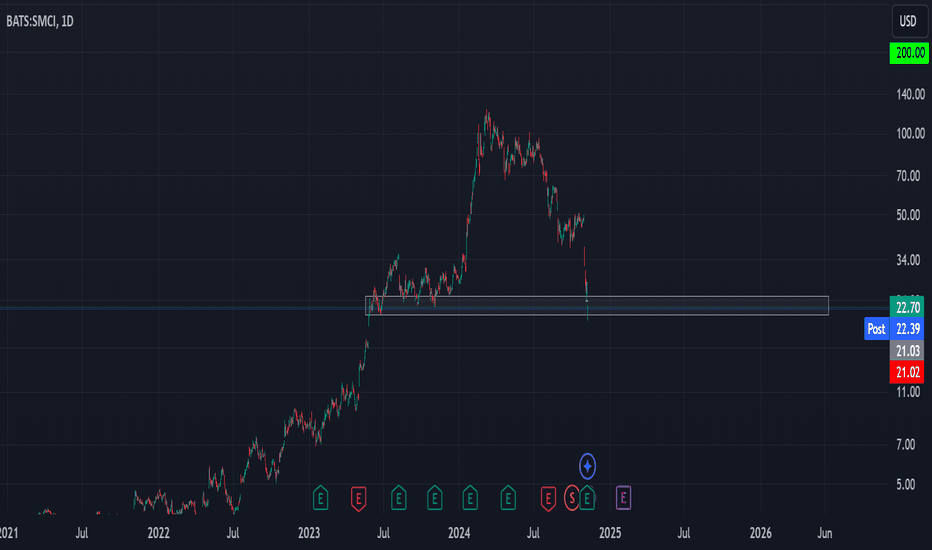Image resolution: width=932 pixels, height=550 pixels.
Task: Click the 2023 label on the time axis
Action: tap(308, 533)
